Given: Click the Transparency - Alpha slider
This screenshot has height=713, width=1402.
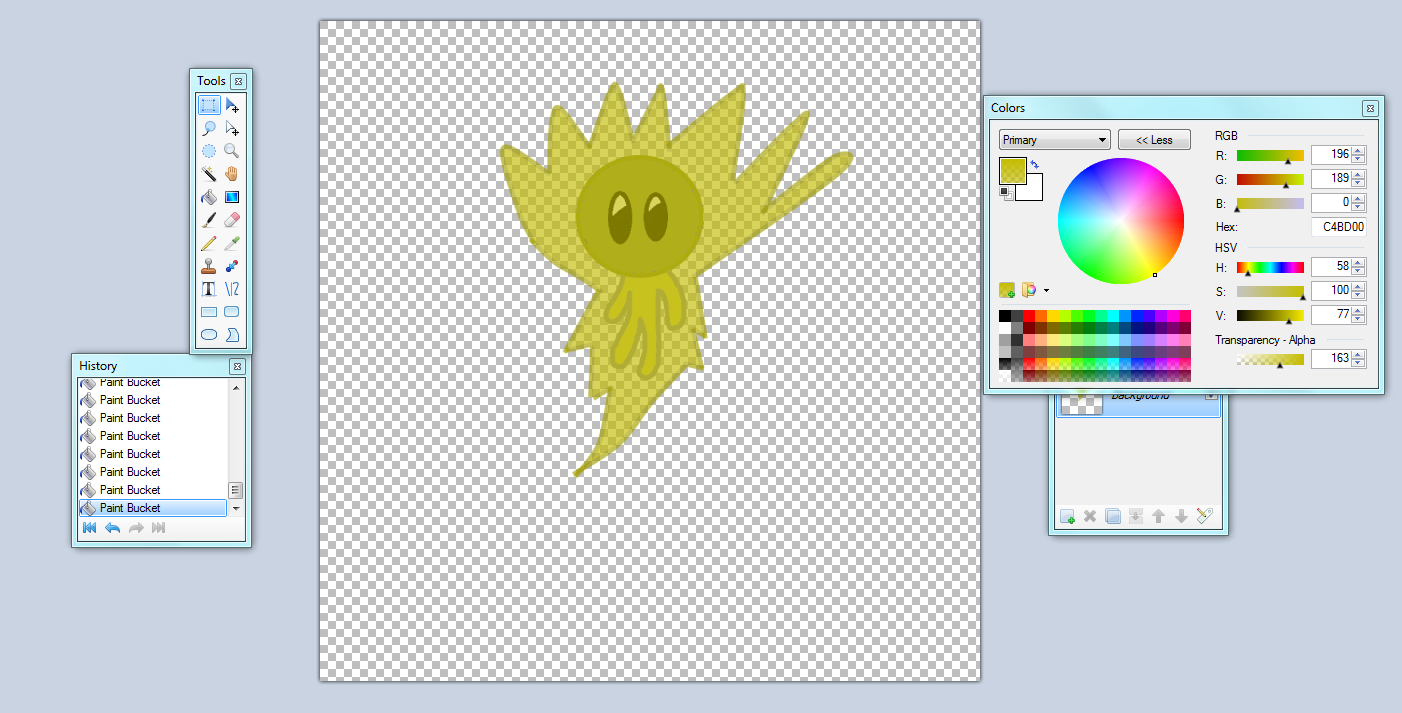Looking at the screenshot, I should click(1270, 359).
